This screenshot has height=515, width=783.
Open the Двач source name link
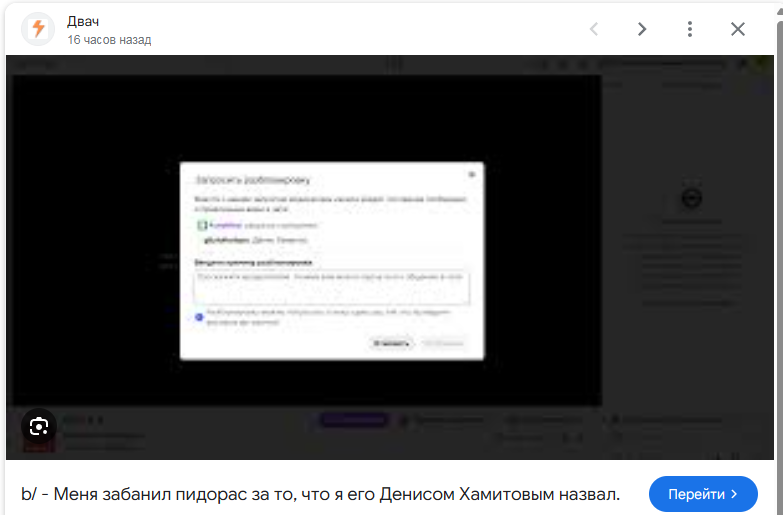(x=83, y=21)
